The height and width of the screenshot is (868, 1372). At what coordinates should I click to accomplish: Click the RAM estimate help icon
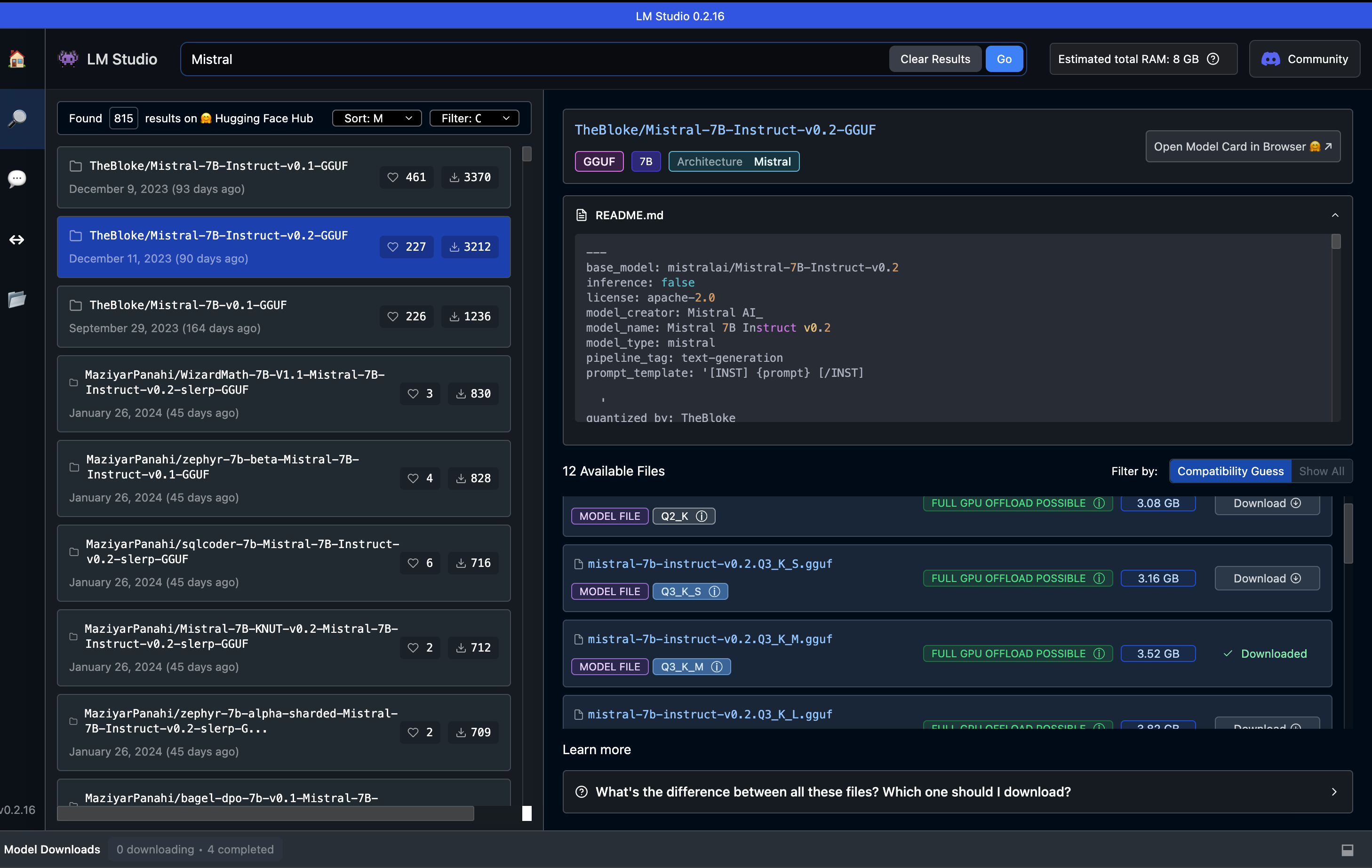(1213, 59)
